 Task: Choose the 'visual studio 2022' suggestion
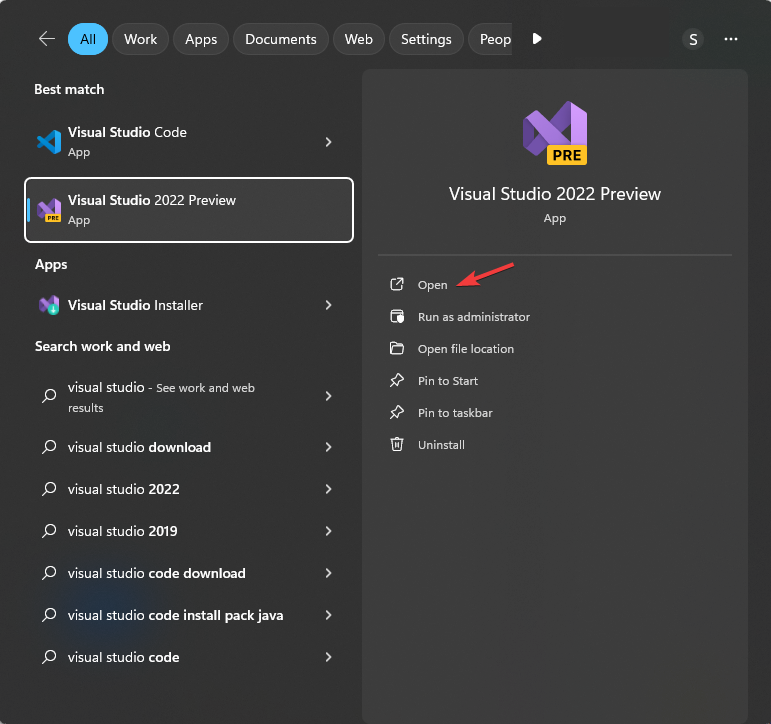(x=189, y=489)
